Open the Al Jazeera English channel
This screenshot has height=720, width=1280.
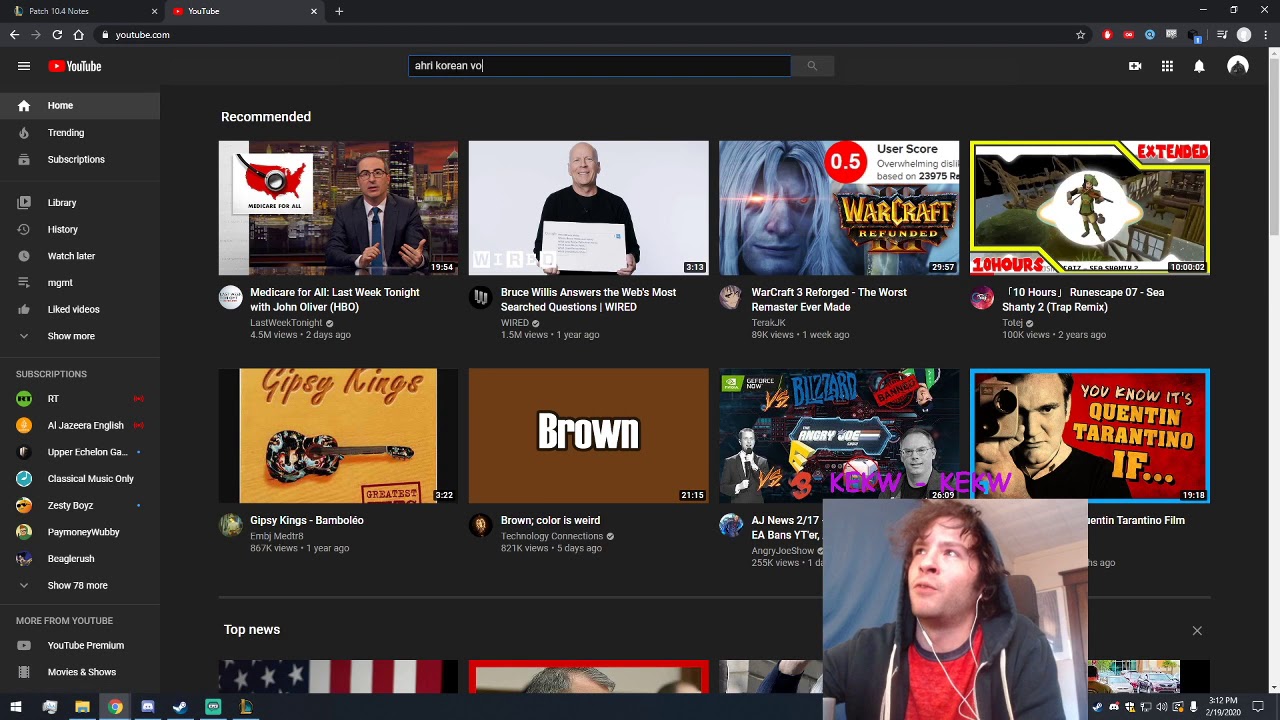[x=80, y=425]
